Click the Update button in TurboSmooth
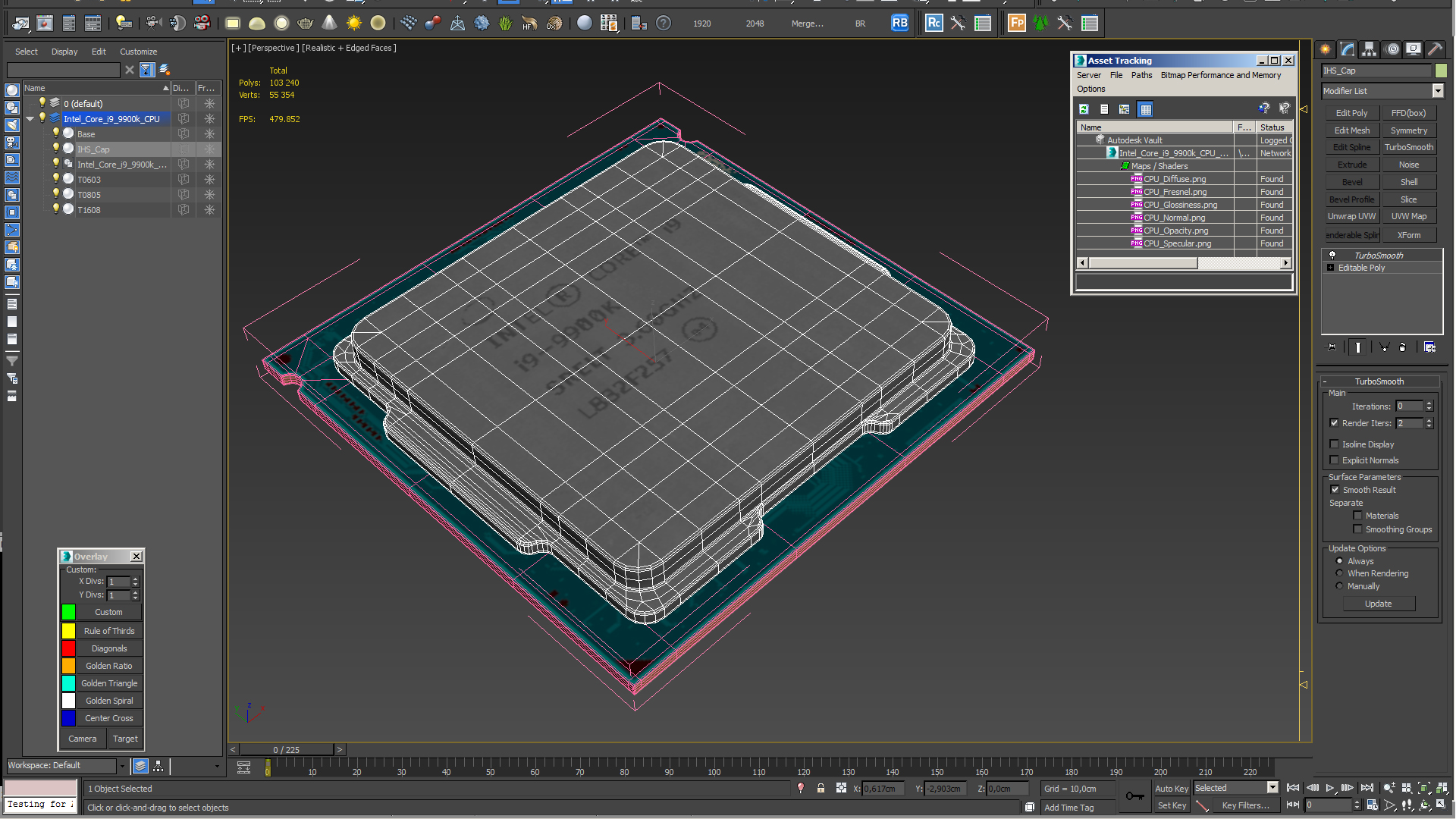Viewport: 1456px width, 819px height. point(1378,604)
